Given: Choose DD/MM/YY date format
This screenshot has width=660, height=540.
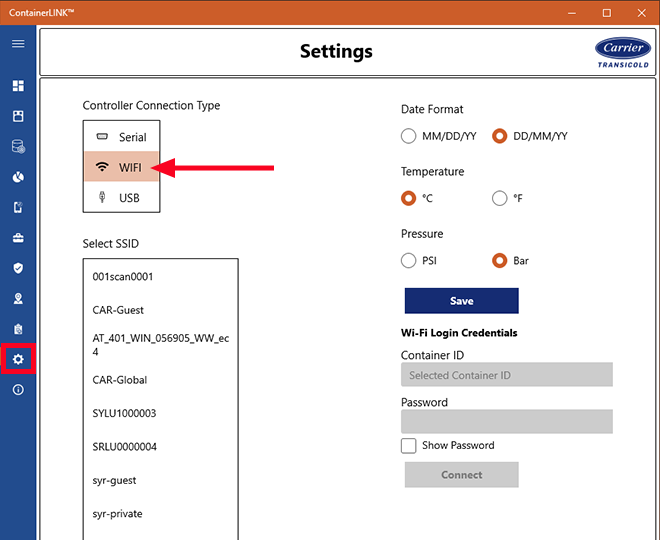Looking at the screenshot, I should [500, 136].
